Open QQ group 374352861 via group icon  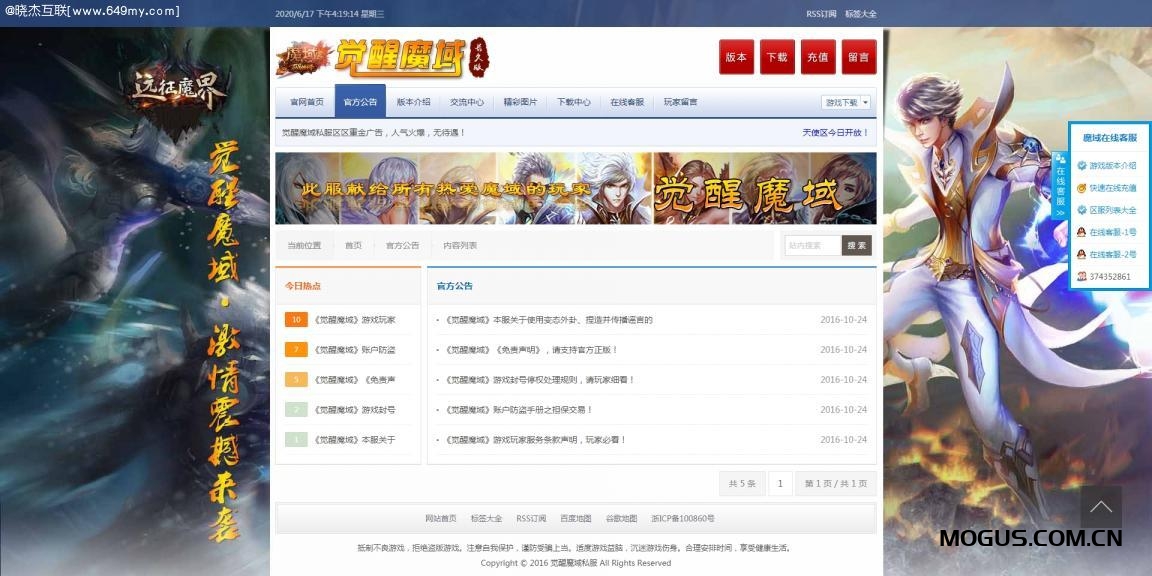(x=1082, y=275)
